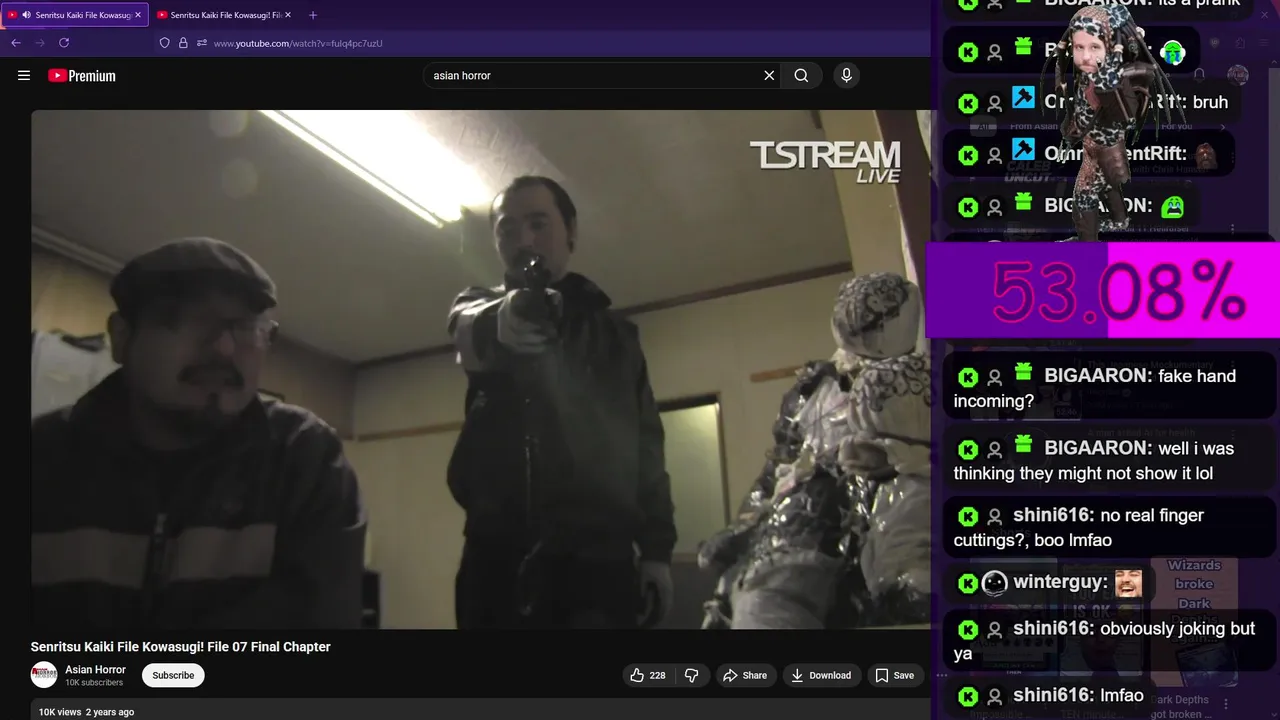This screenshot has height=720, width=1280.
Task: Click winterguy's laughing emote in chat
Action: coord(1128,583)
